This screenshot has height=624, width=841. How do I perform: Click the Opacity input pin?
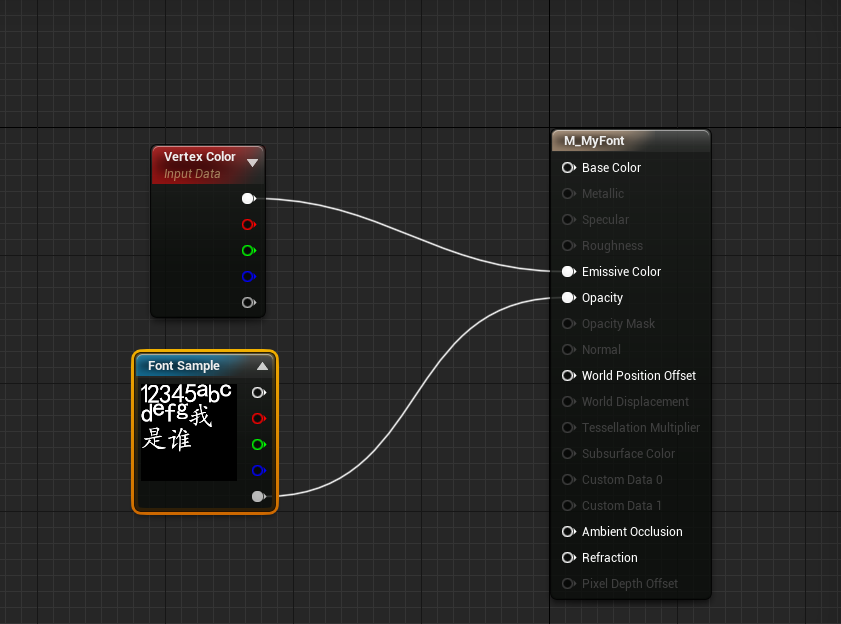569,298
